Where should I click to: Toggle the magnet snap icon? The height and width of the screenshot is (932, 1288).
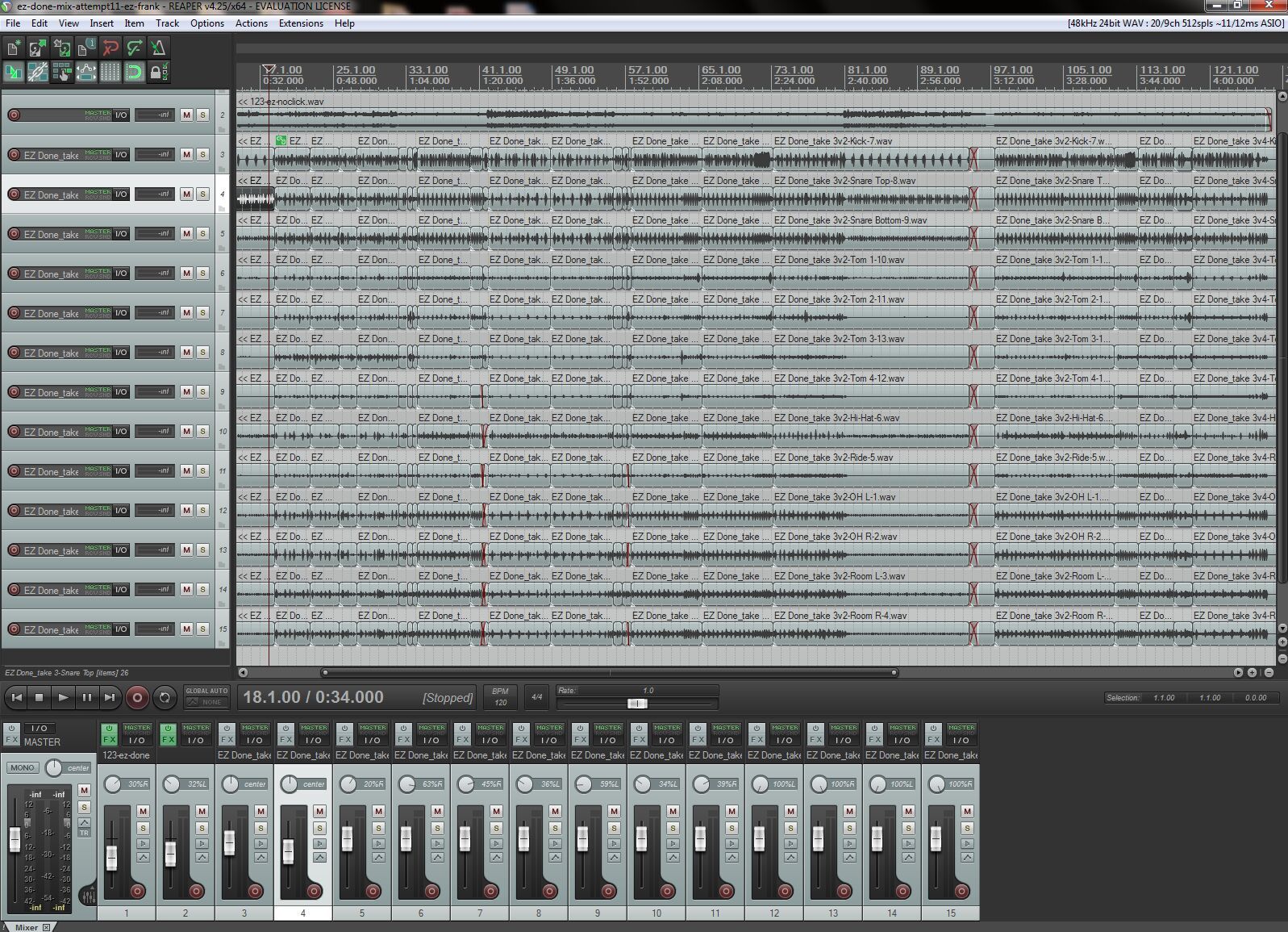tap(134, 73)
